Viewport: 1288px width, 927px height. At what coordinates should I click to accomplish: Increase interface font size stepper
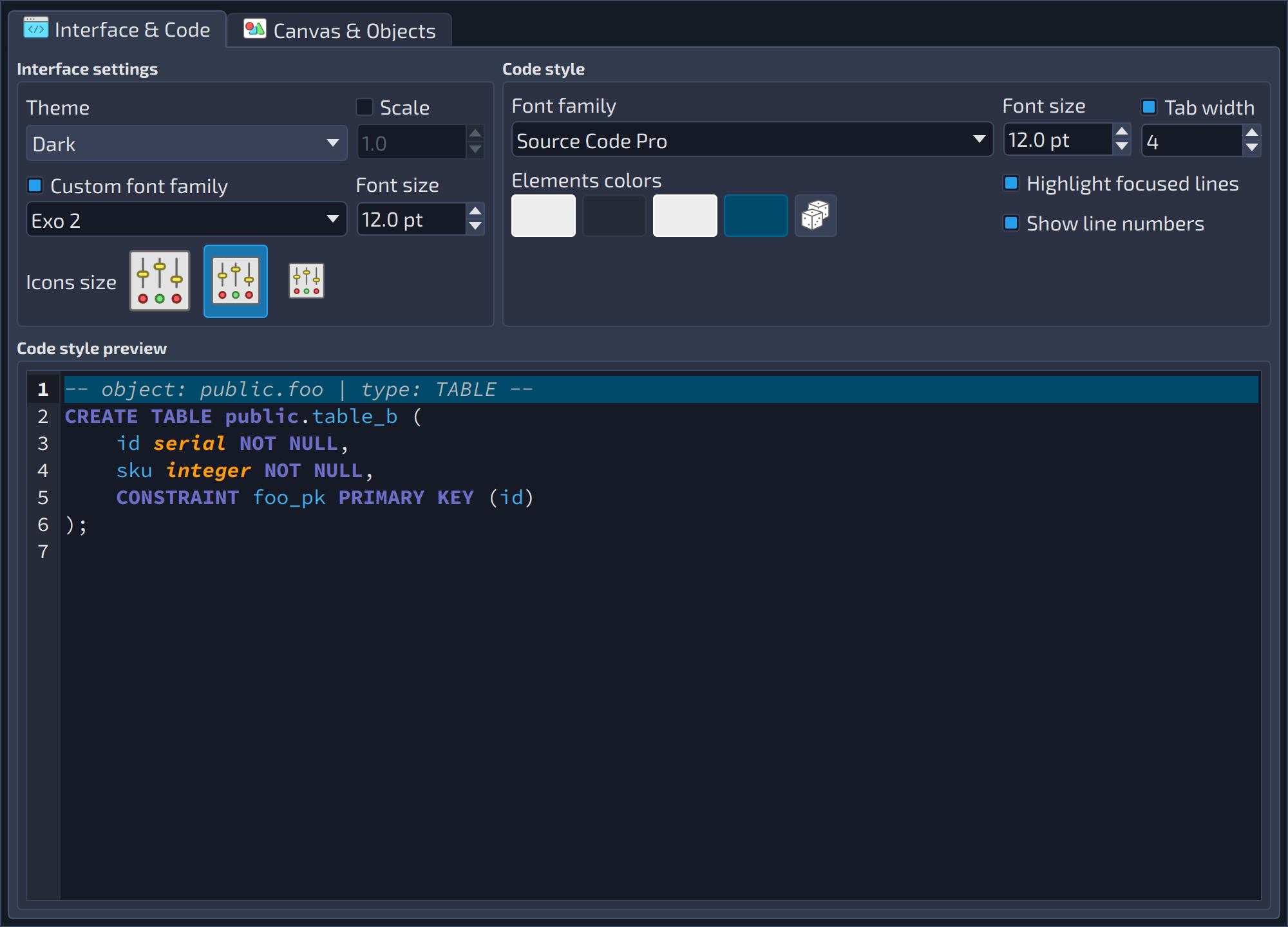(475, 211)
